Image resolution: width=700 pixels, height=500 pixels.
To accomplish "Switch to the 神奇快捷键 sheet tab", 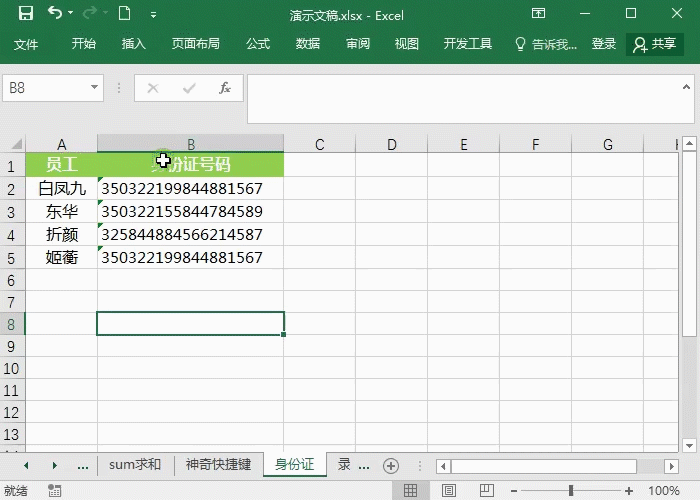I will click(x=218, y=464).
